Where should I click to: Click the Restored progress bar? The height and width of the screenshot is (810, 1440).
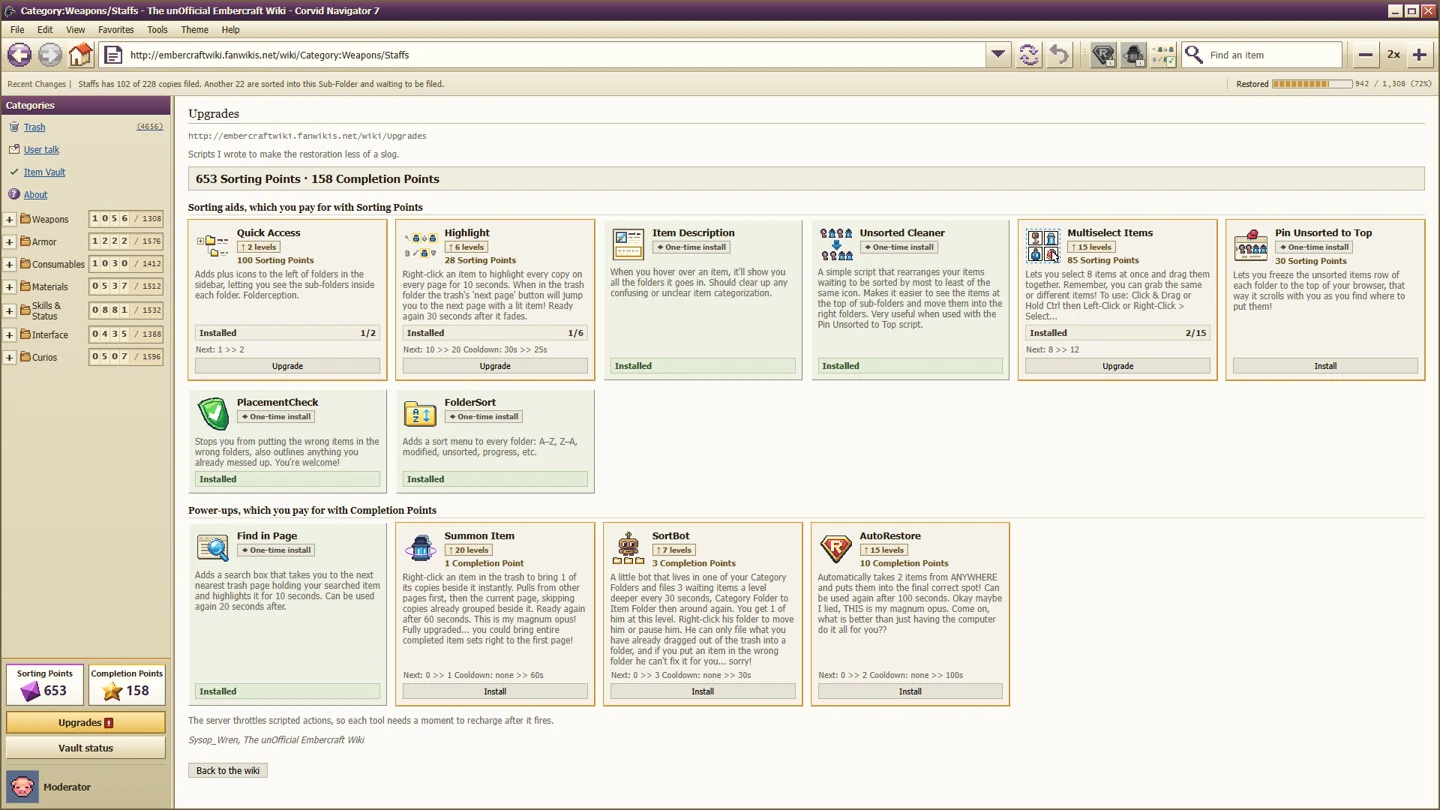[x=1312, y=84]
